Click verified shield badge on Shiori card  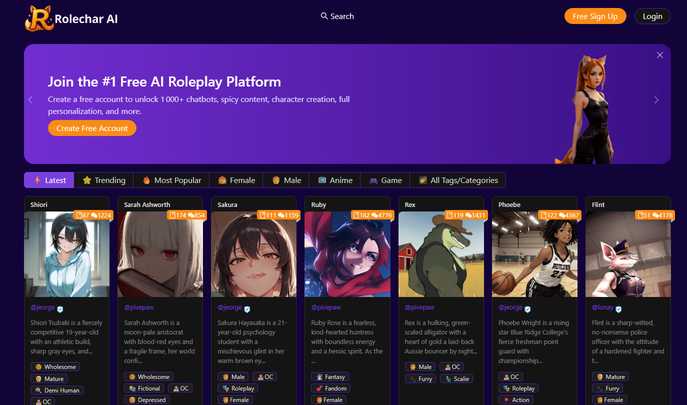tap(60, 309)
